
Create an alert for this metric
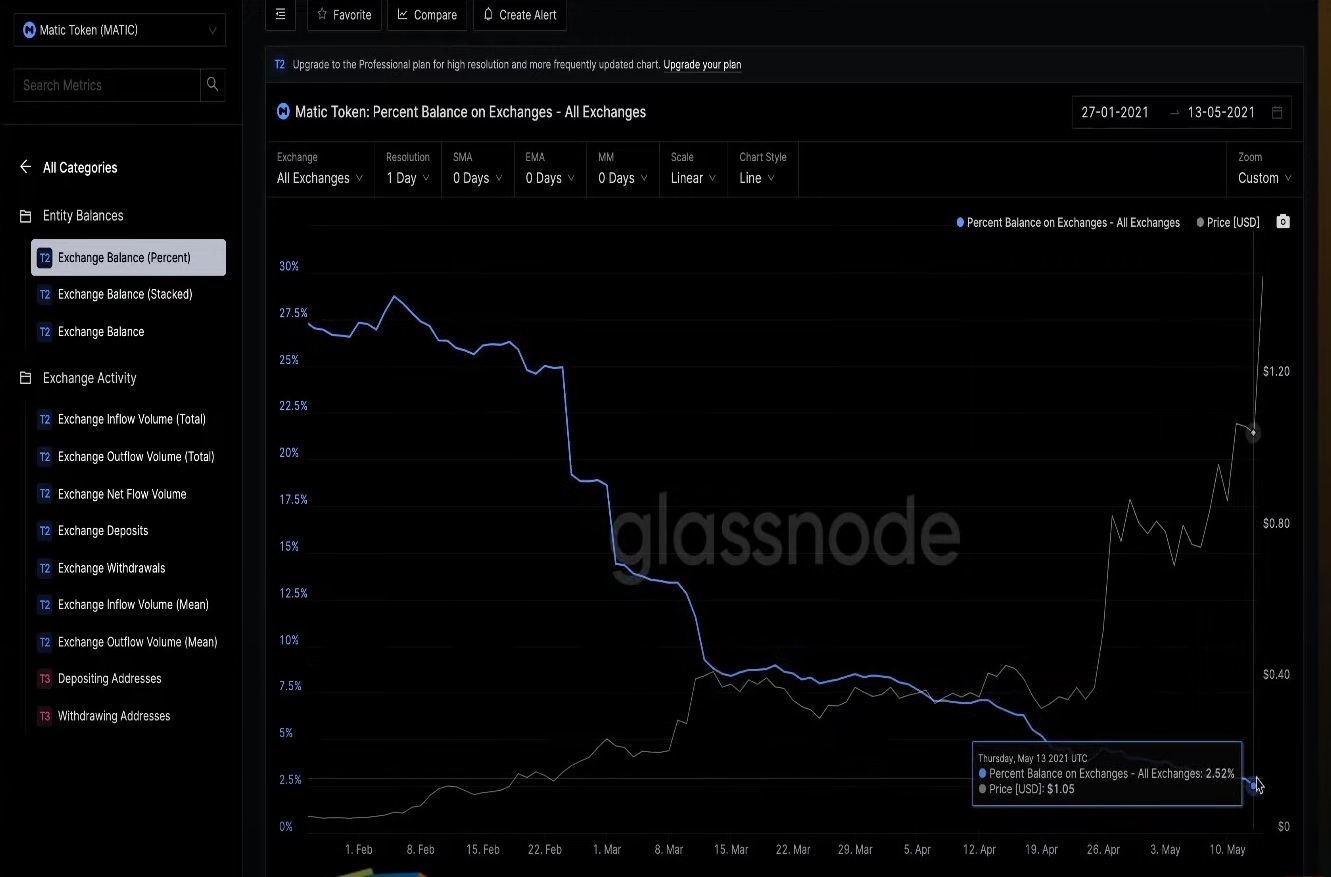pos(520,15)
